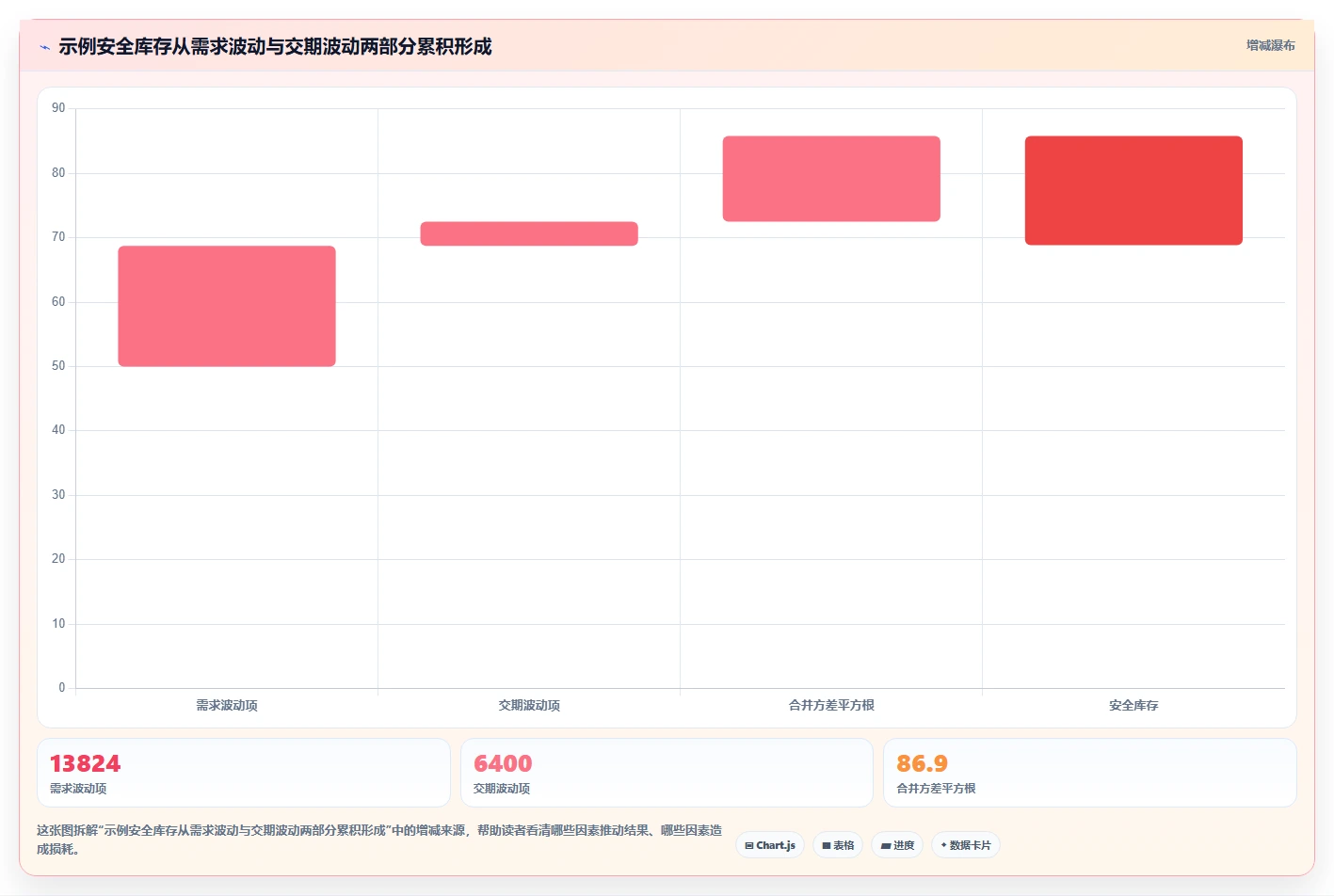Click the description paragraph starting 这张图拆解
This screenshot has height=896, width=1334.
point(379,840)
